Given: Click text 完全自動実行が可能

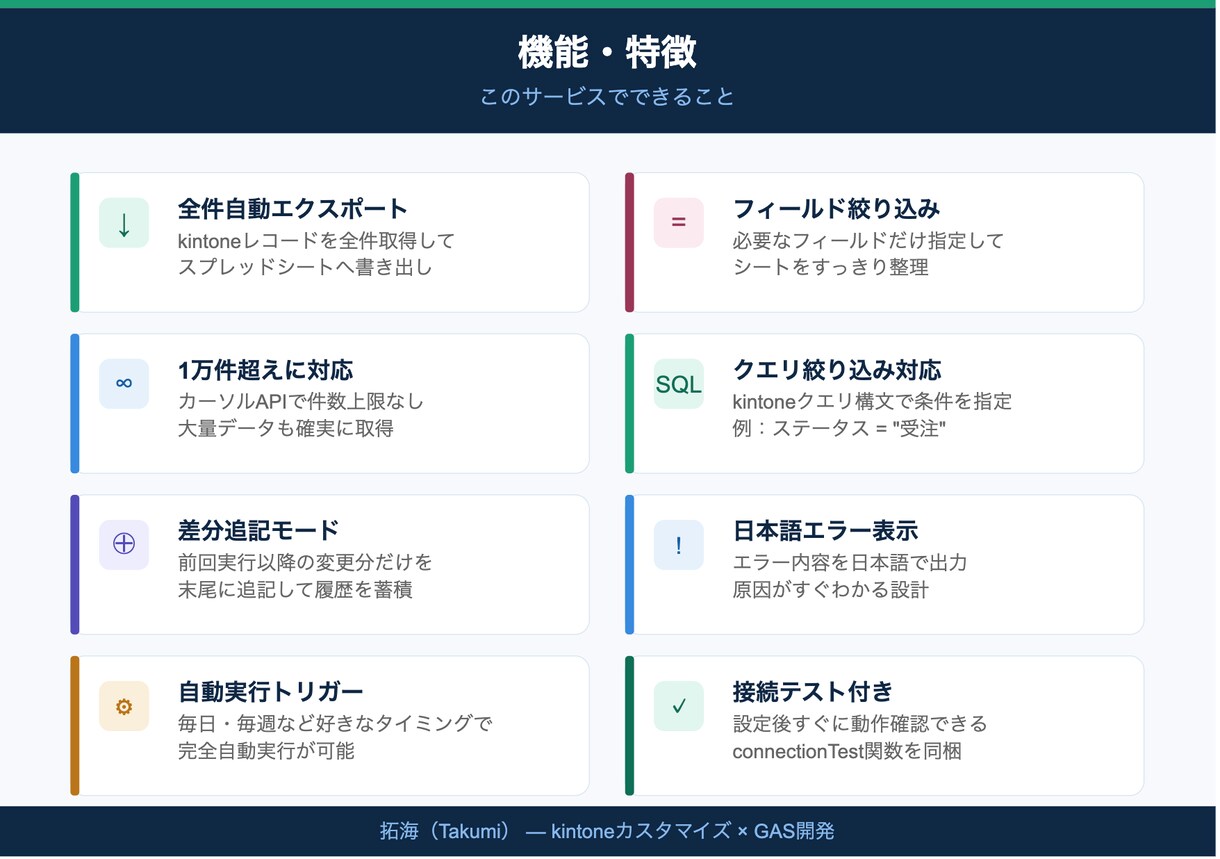Looking at the screenshot, I should pos(266,750).
